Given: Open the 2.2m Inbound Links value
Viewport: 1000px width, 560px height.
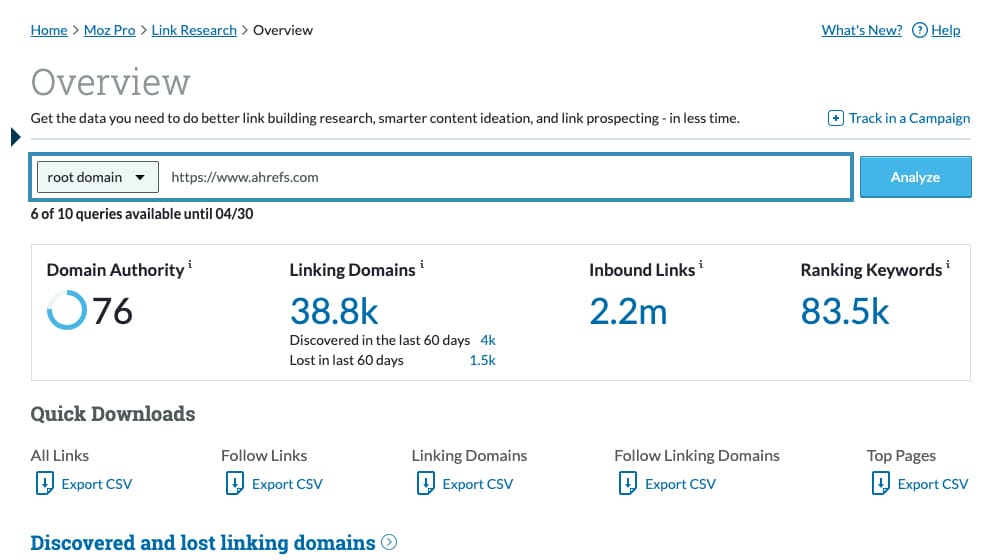Looking at the screenshot, I should point(628,311).
